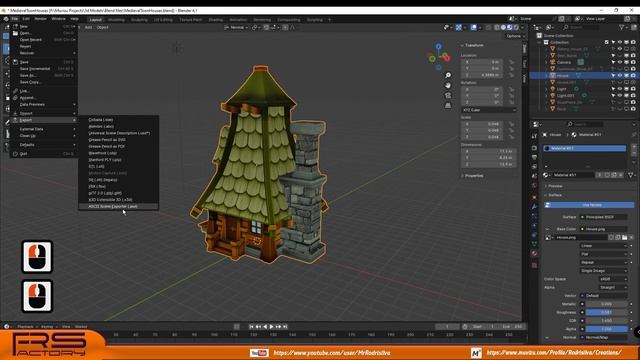The image size is (640, 360).
Task: Open the Alpha Straight dropdown
Action: point(613,287)
